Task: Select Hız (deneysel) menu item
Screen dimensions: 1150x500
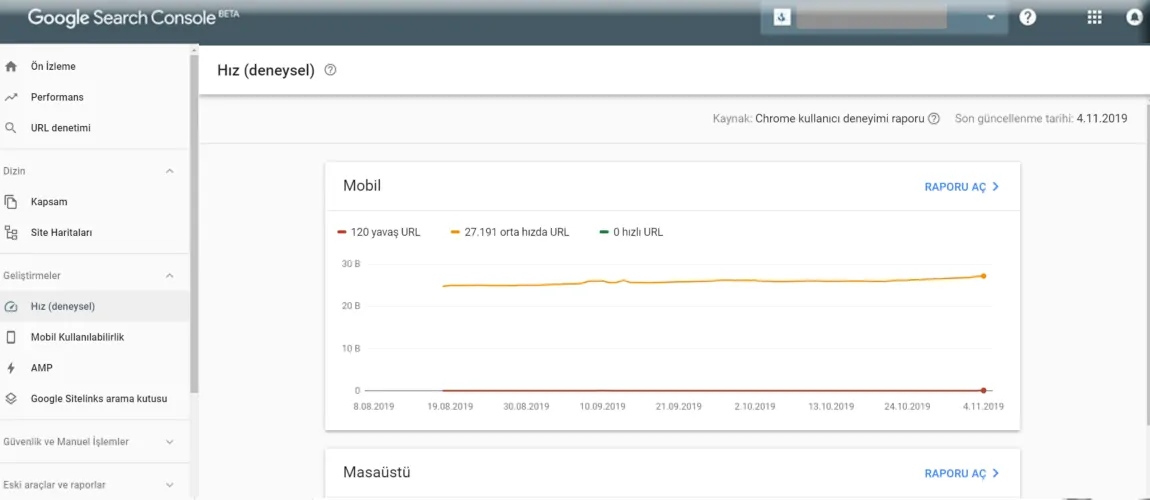Action: (95, 306)
